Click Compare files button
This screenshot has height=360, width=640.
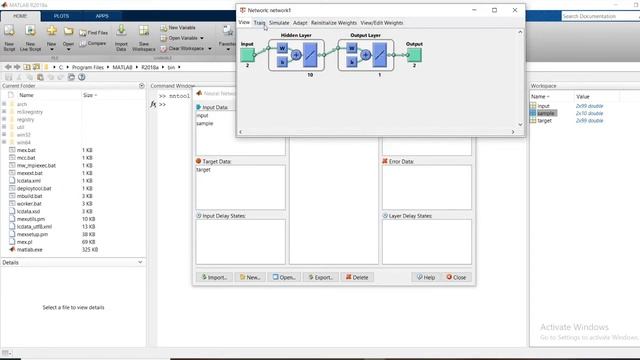[93, 43]
